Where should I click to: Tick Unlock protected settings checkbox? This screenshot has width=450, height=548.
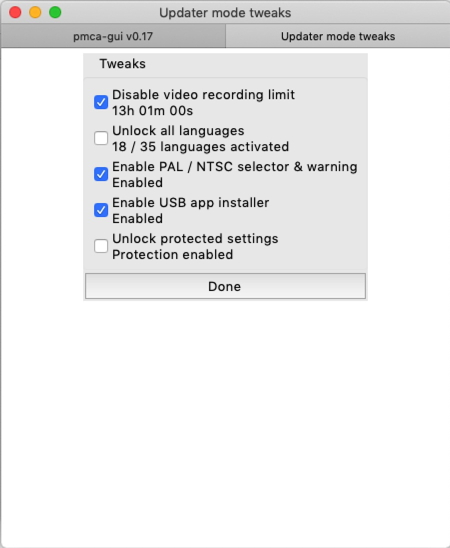tap(101, 246)
